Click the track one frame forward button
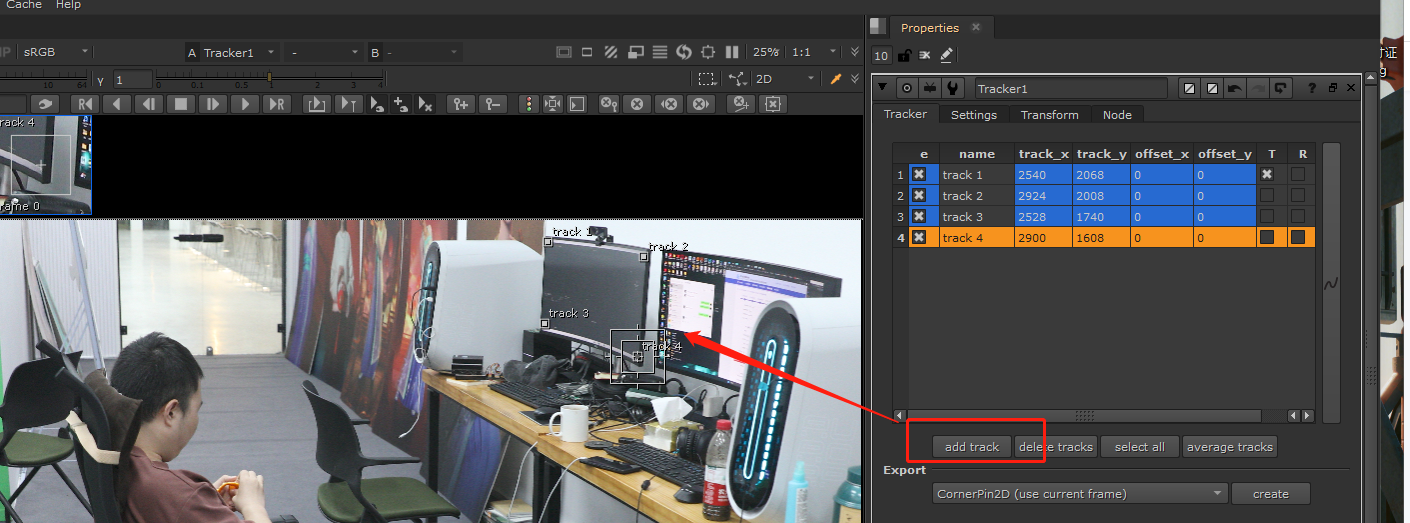 [x=213, y=104]
